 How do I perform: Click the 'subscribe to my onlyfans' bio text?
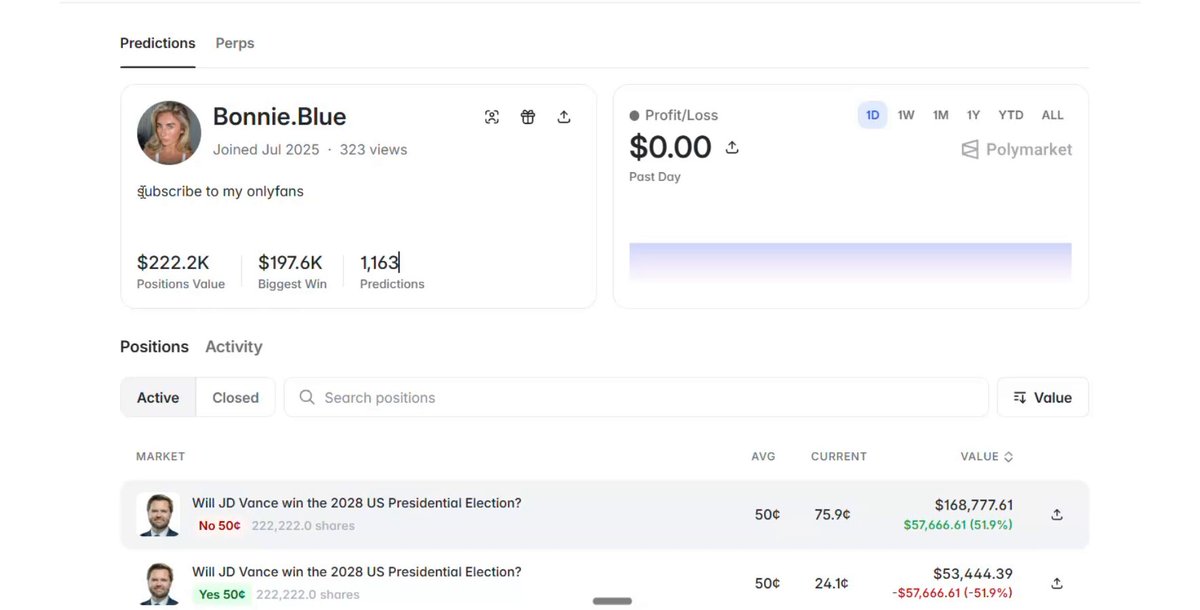coord(220,191)
